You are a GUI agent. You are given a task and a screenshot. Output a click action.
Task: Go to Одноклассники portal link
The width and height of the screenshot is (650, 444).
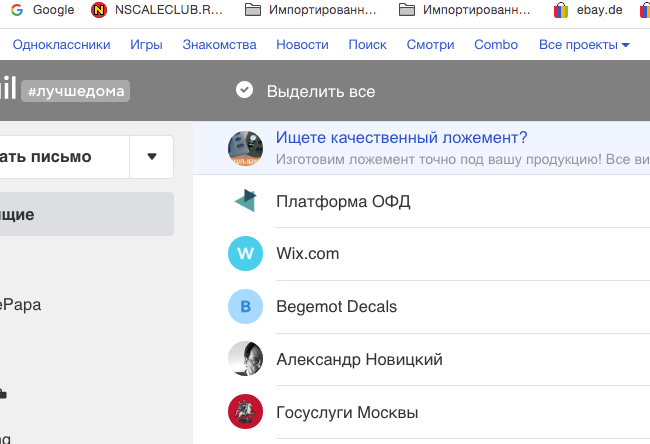point(61,44)
